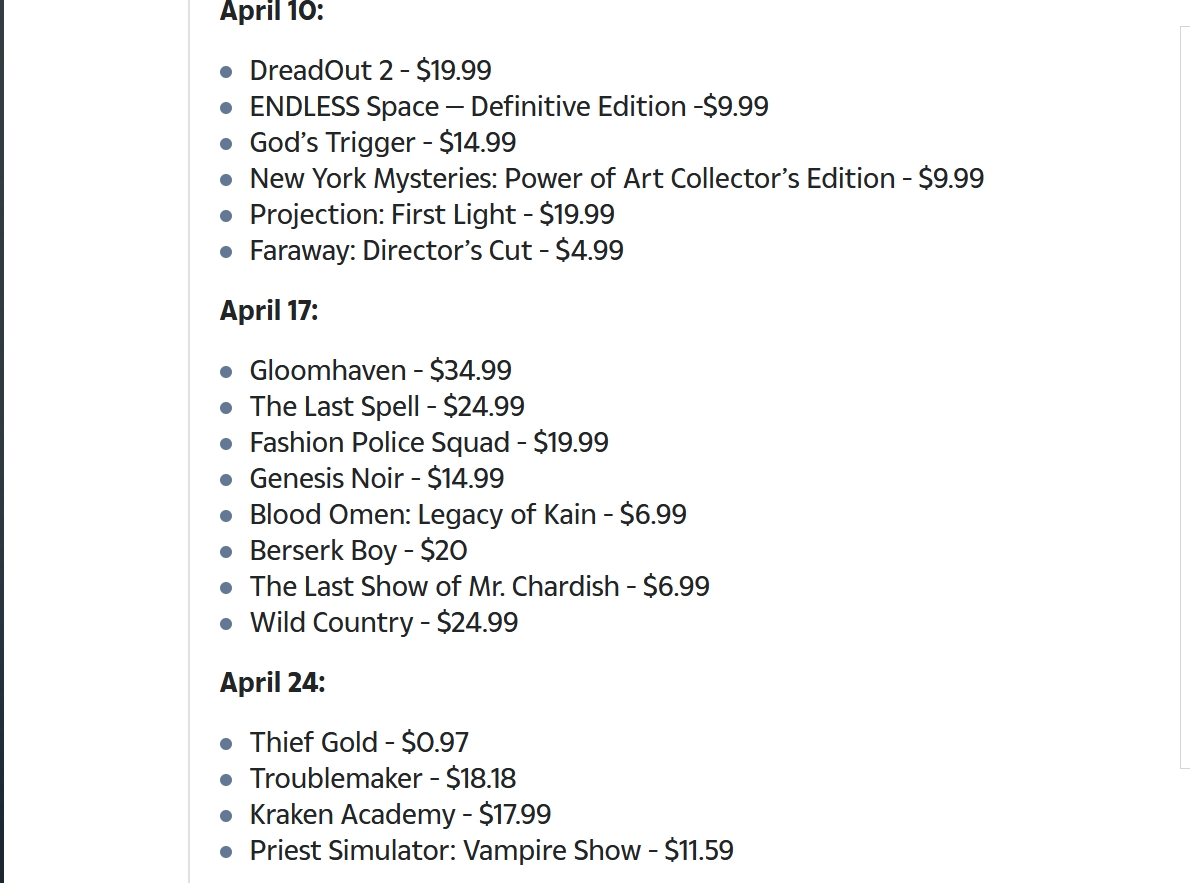The height and width of the screenshot is (883, 1190).
Task: Select the Thief Gold entry
Action: [x=358, y=743]
